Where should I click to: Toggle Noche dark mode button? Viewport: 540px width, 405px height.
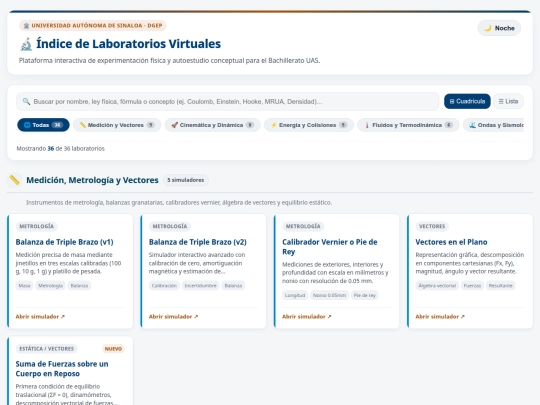coord(499,28)
